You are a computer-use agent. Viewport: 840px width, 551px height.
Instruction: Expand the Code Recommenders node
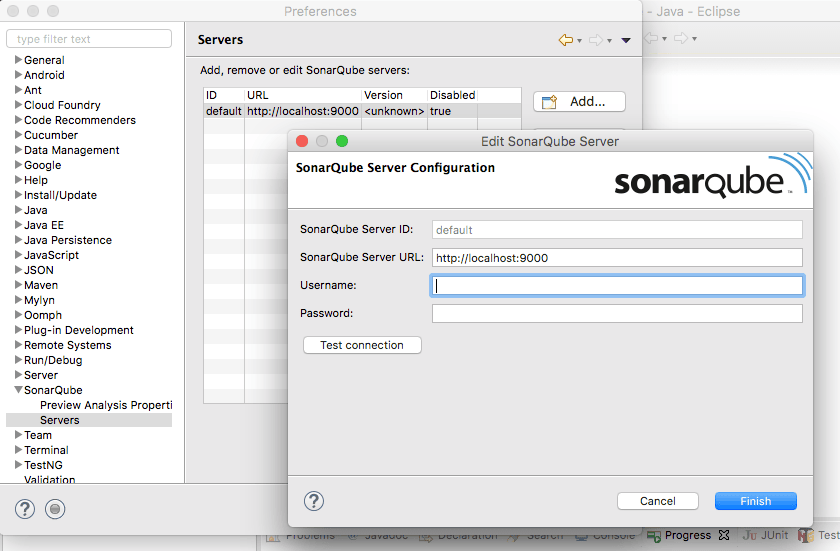(x=18, y=119)
